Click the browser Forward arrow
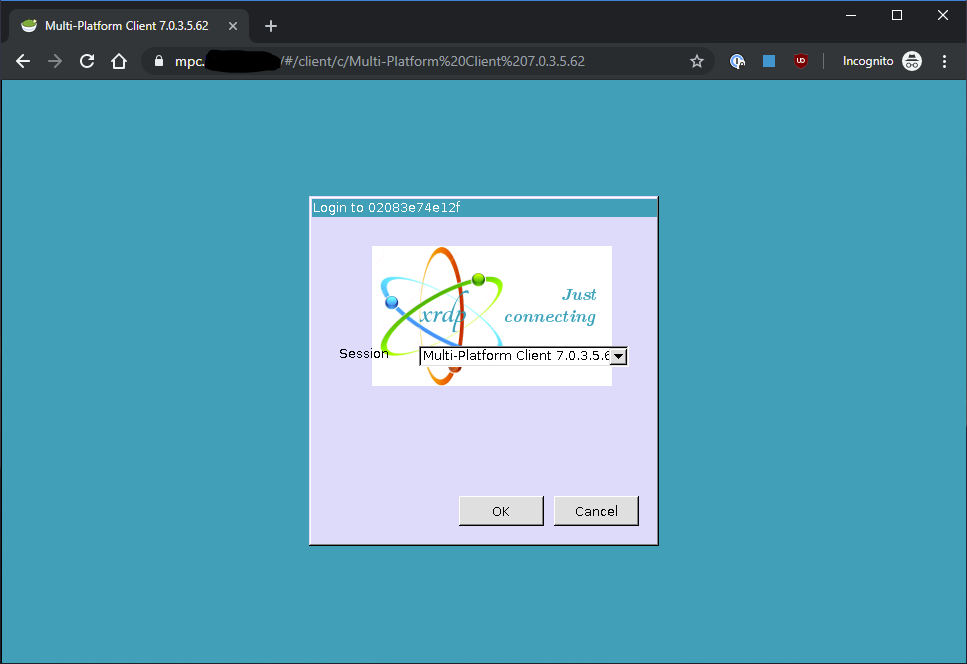The width and height of the screenshot is (967, 664). point(55,61)
